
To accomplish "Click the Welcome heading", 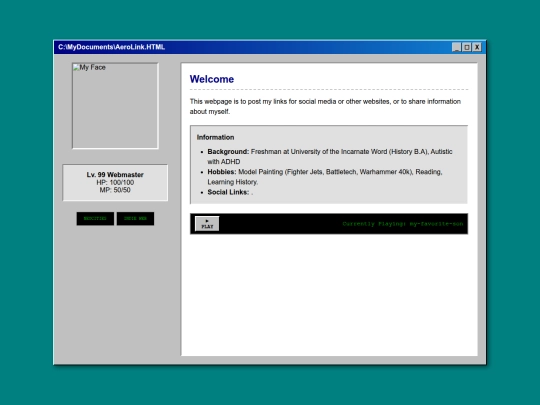I will pyautogui.click(x=212, y=79).
